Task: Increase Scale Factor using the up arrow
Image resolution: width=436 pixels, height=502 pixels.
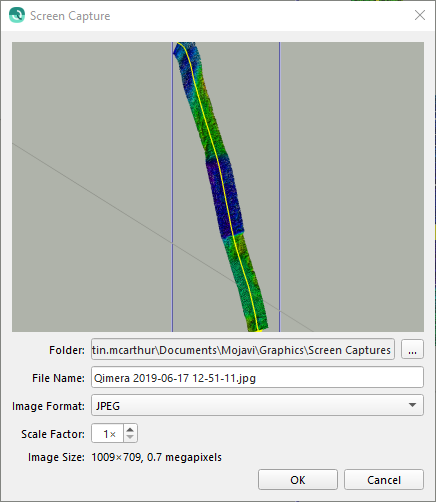Action: click(130, 430)
